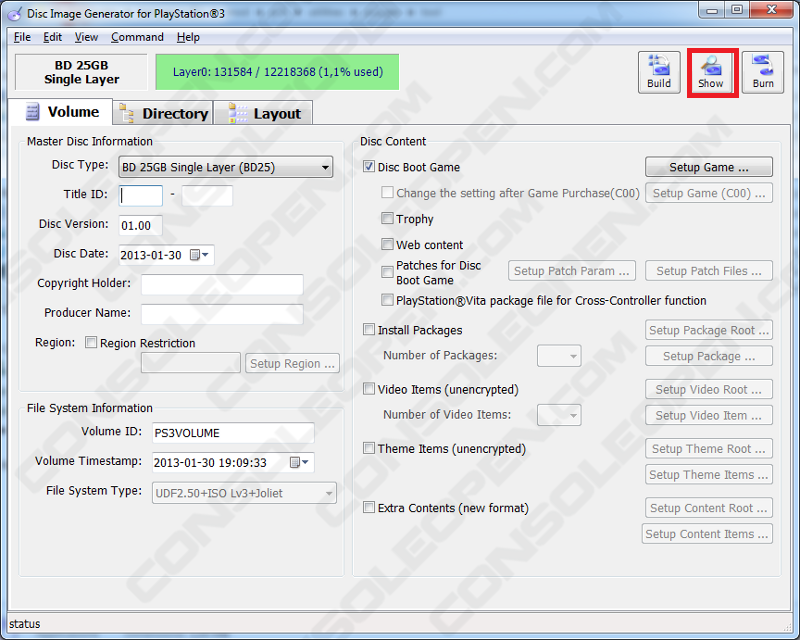Click the status text in status bar

(24, 624)
